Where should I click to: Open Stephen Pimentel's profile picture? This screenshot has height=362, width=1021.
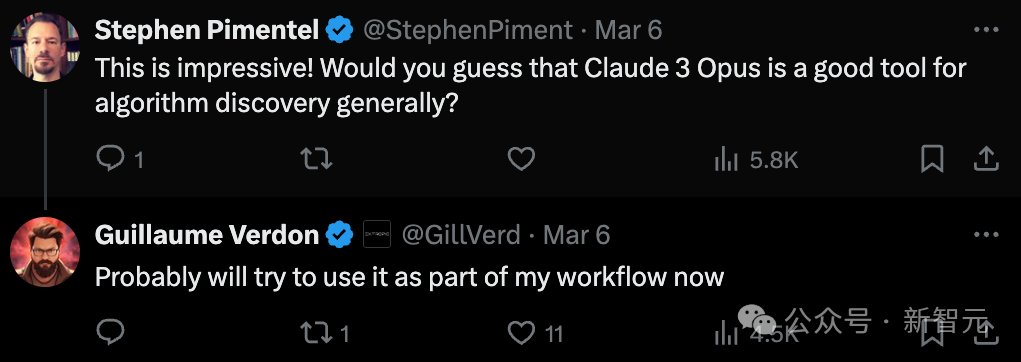(45, 48)
